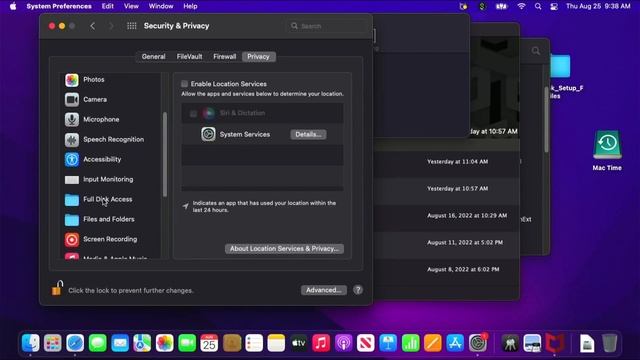640x360 pixels.
Task: Open App Store from the dock
Action: 455,343
